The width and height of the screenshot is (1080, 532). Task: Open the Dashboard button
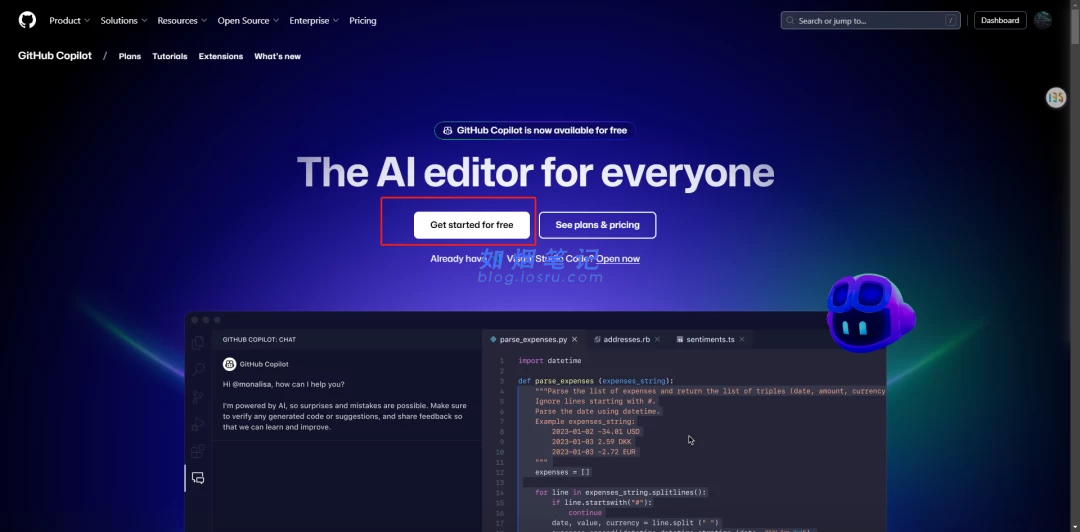pyautogui.click(x=999, y=21)
